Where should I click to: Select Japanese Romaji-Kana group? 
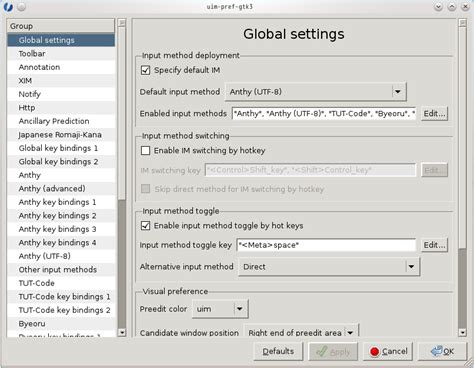click(x=61, y=135)
